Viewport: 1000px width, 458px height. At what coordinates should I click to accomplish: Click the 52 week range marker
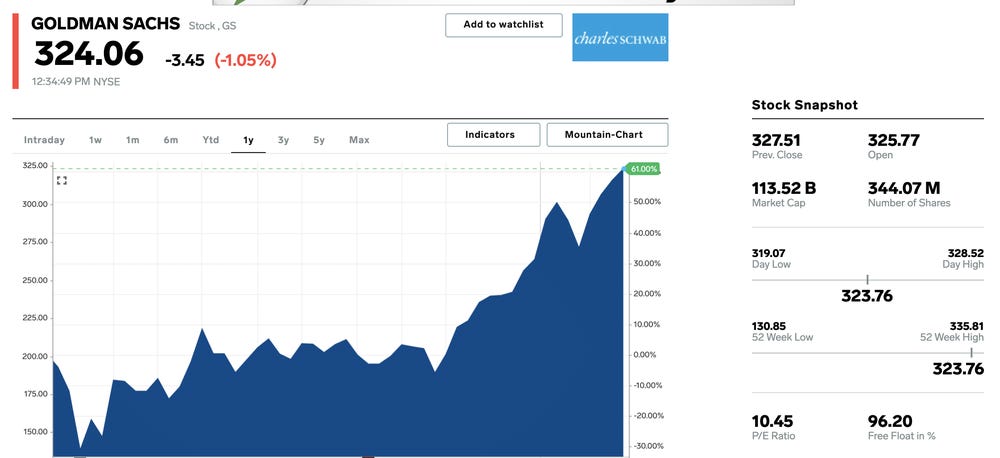pyautogui.click(x=972, y=353)
